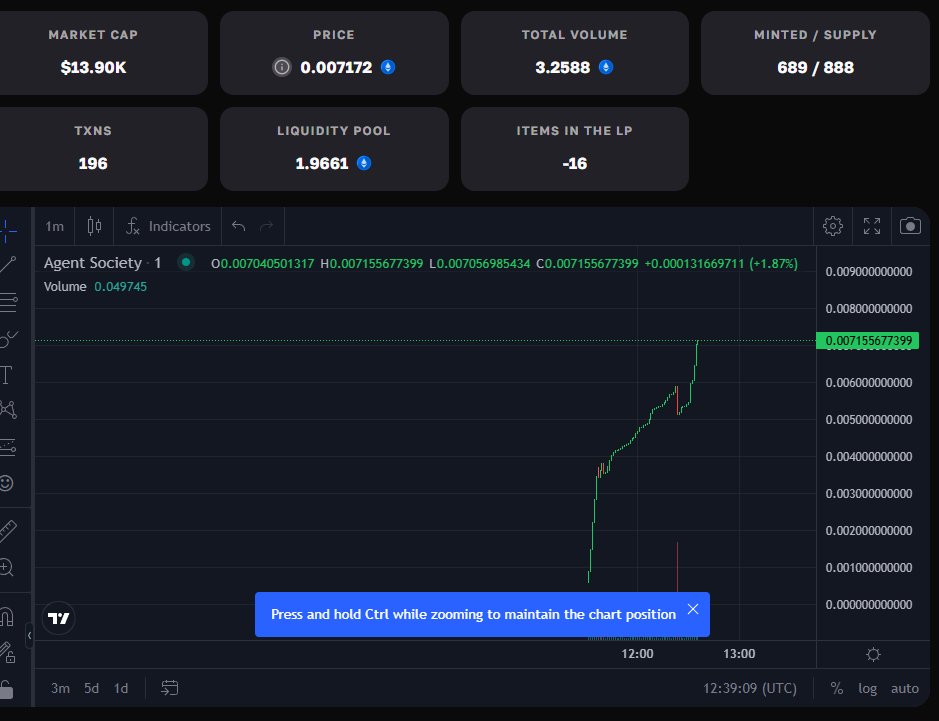Image resolution: width=939 pixels, height=721 pixels.
Task: Open the 1m interval dropdown
Action: tap(54, 226)
